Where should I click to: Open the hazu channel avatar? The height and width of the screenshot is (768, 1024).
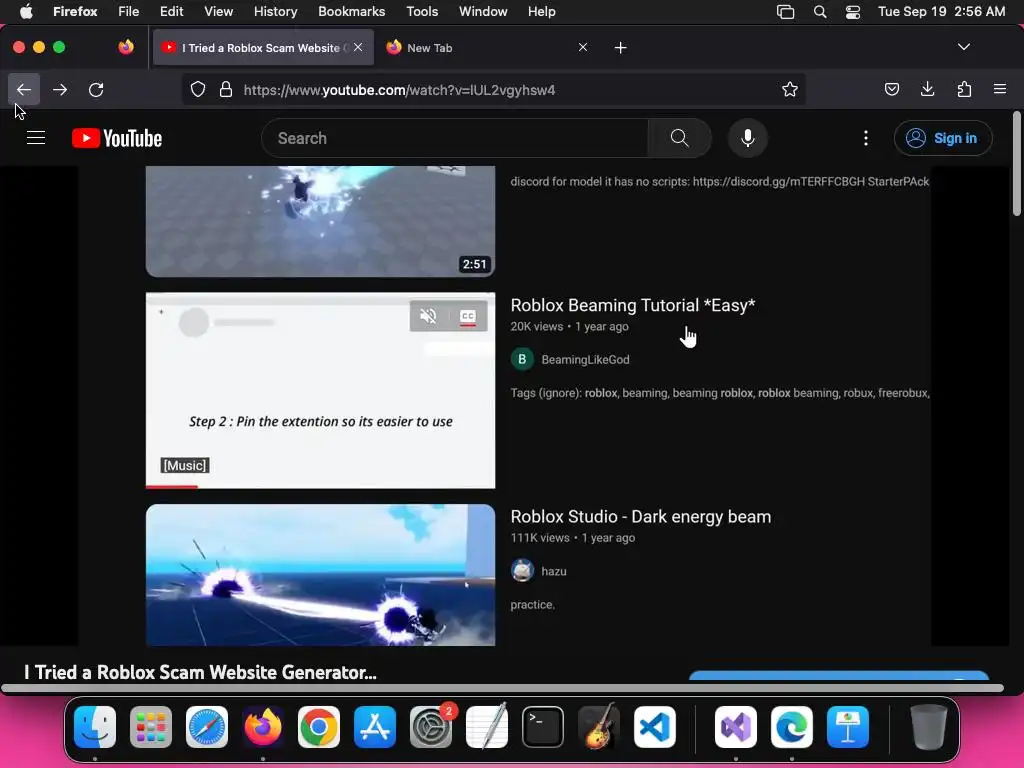click(522, 571)
